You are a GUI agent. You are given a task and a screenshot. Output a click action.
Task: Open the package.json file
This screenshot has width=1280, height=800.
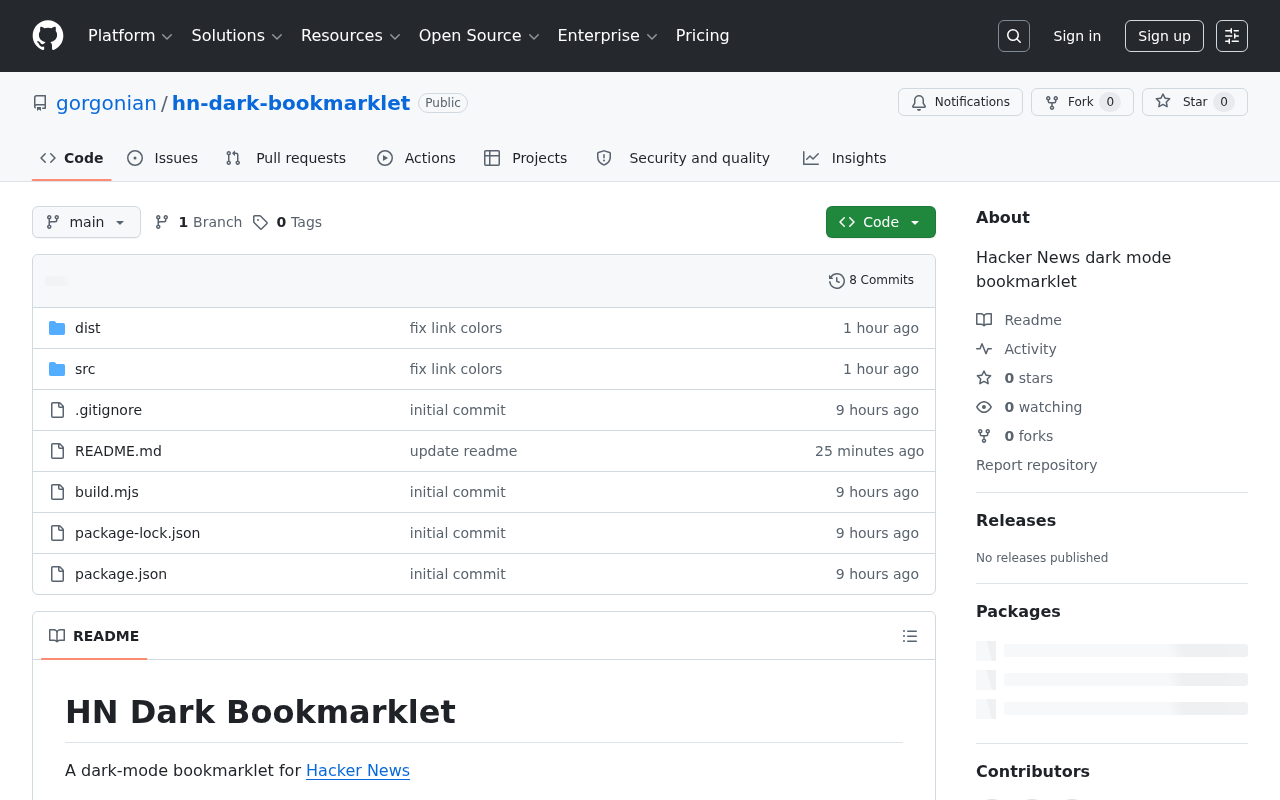pos(121,574)
